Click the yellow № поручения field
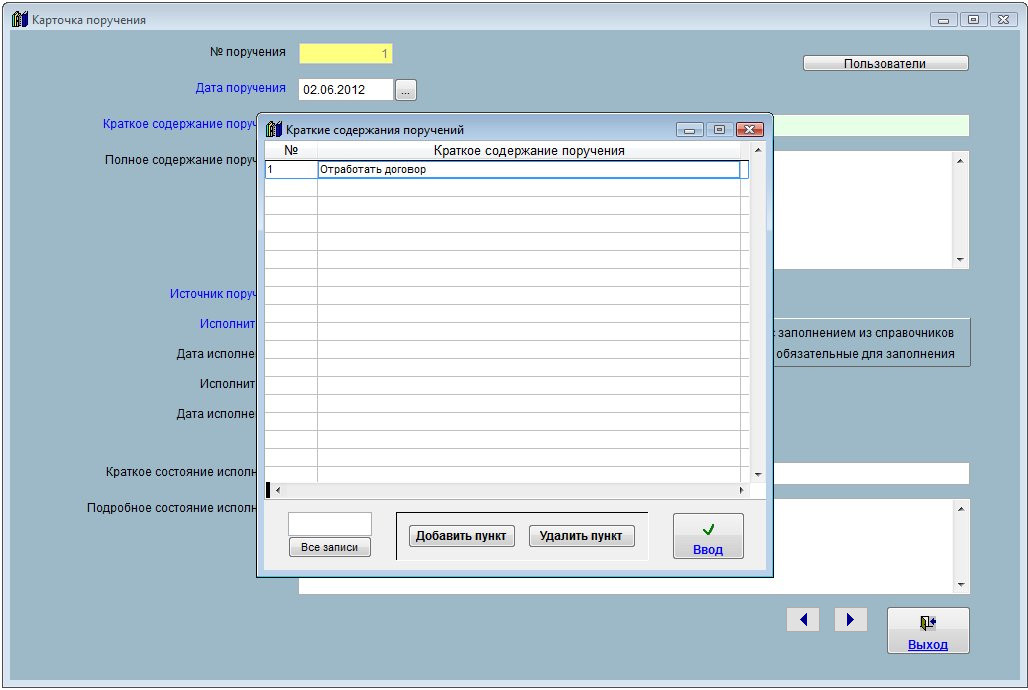1028x690 pixels. coord(346,53)
